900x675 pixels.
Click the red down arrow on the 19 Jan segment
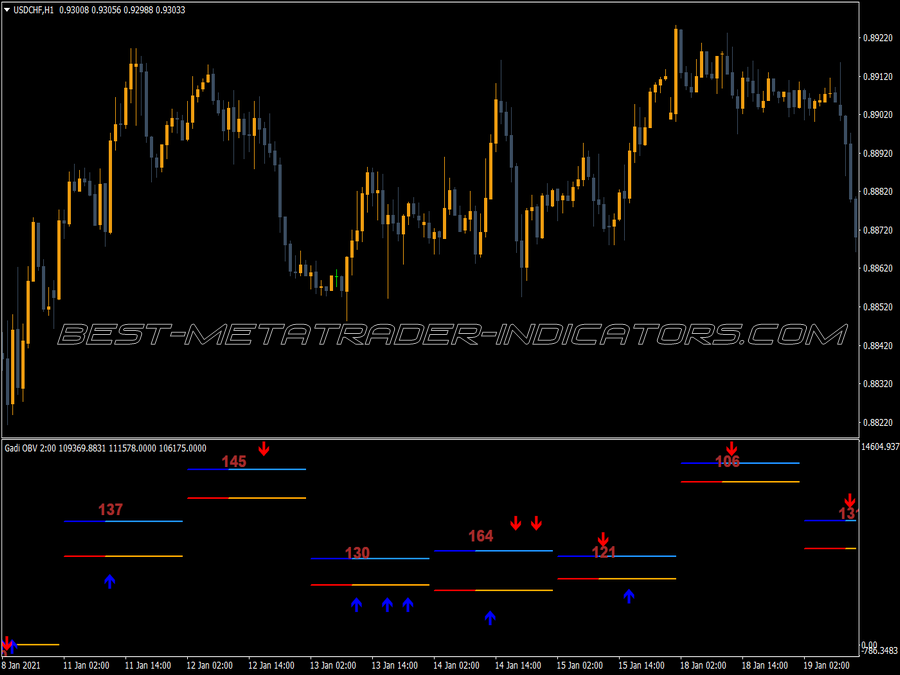coord(850,500)
